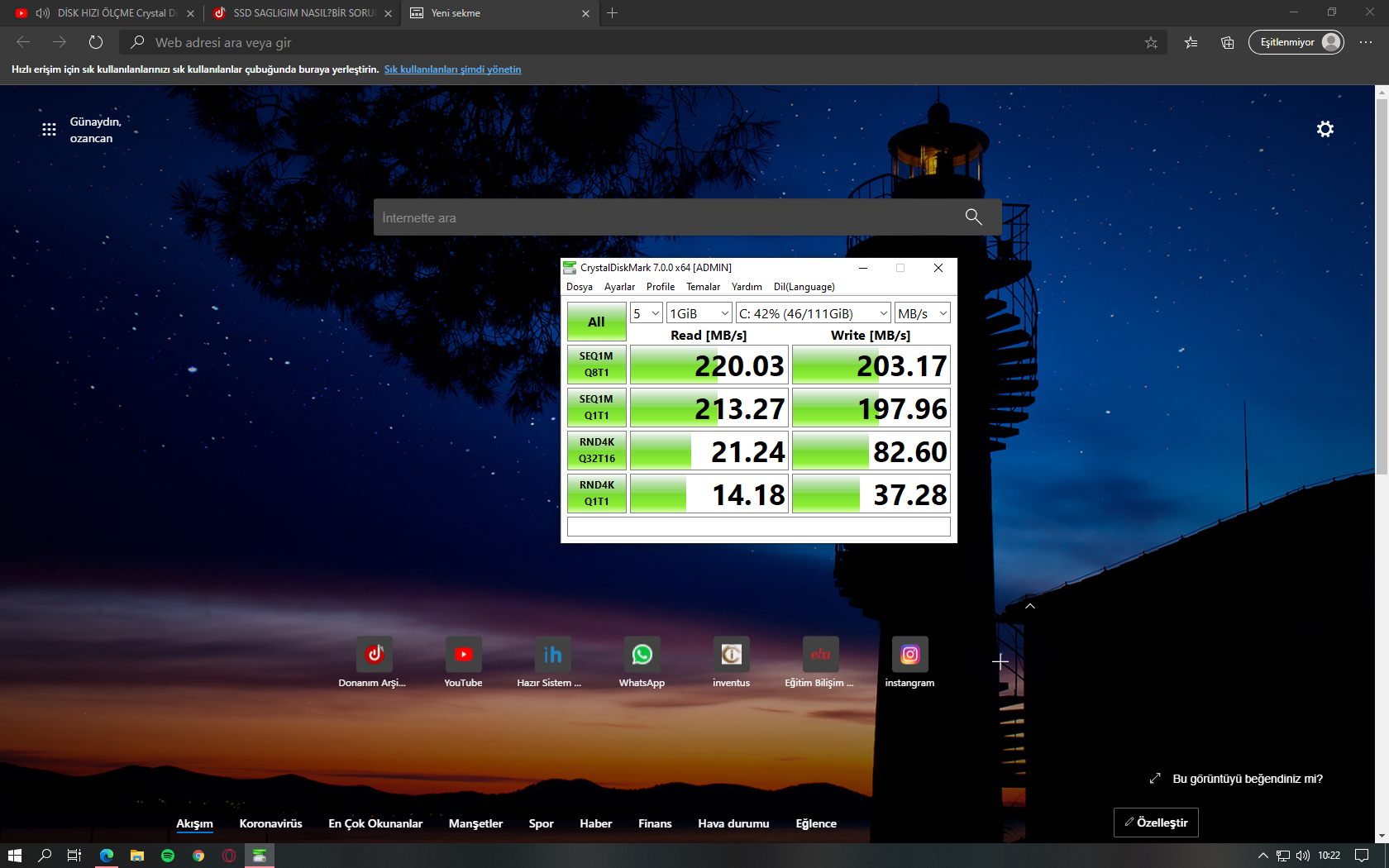1389x868 pixels.
Task: Open the apps grid launcher icon
Action: pos(49,129)
